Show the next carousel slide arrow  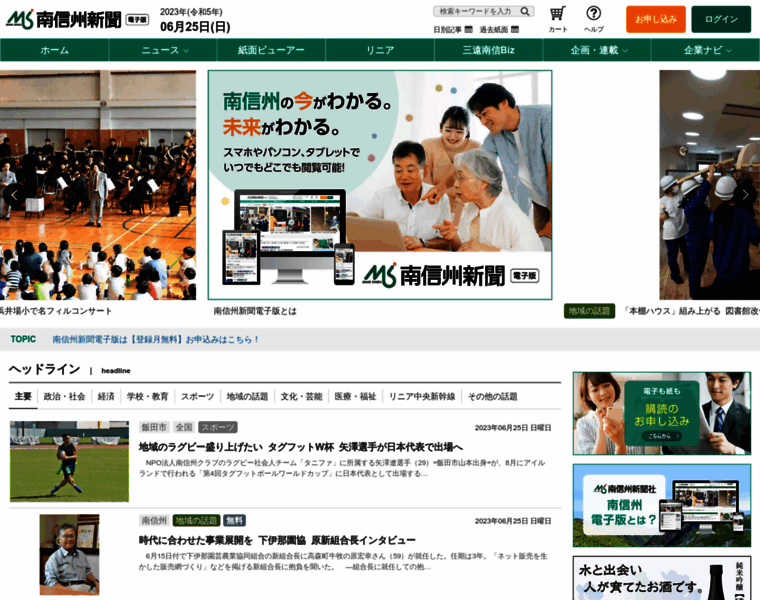tap(745, 195)
